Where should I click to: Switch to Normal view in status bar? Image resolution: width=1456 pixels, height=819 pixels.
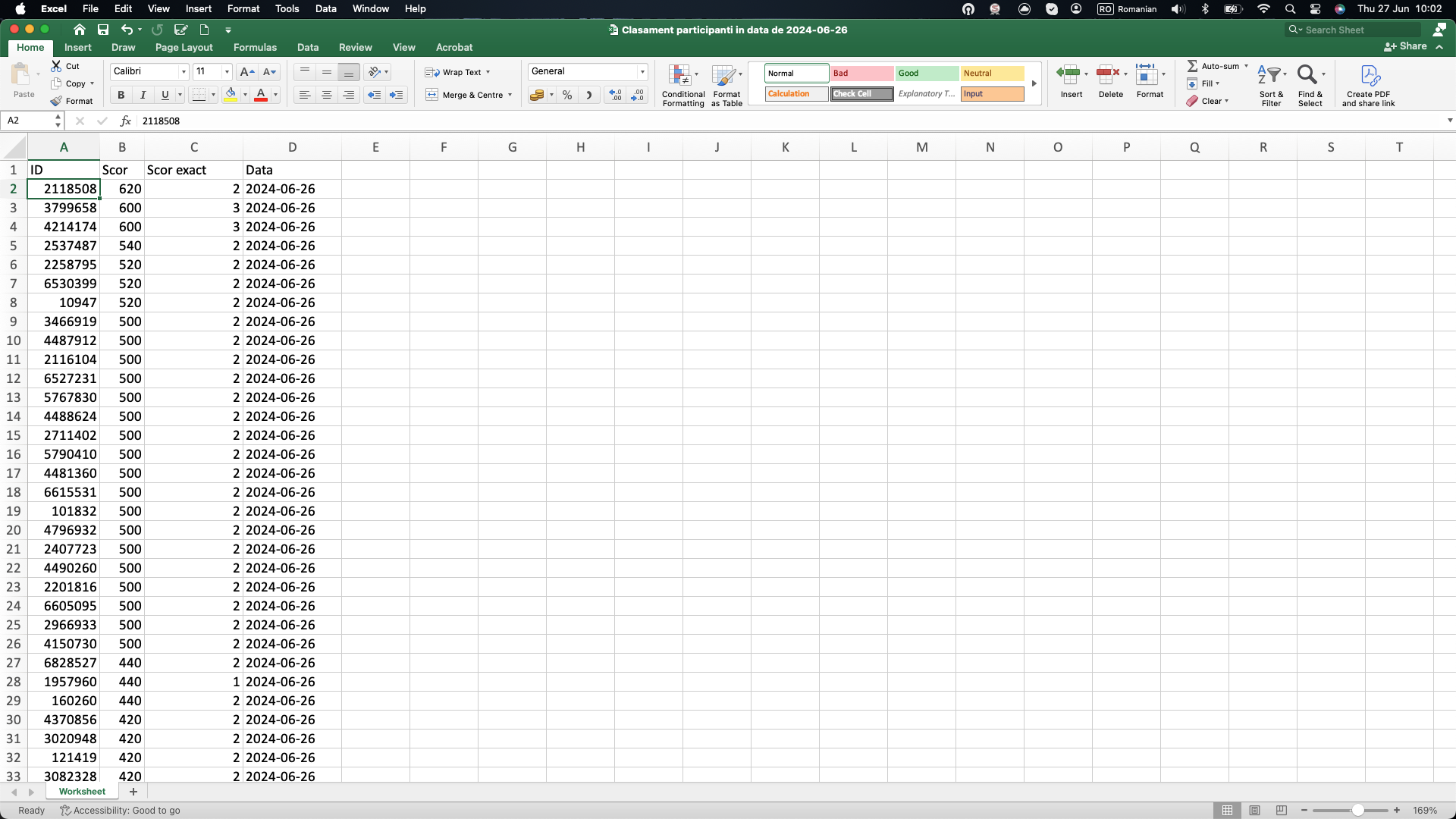[x=1228, y=811]
